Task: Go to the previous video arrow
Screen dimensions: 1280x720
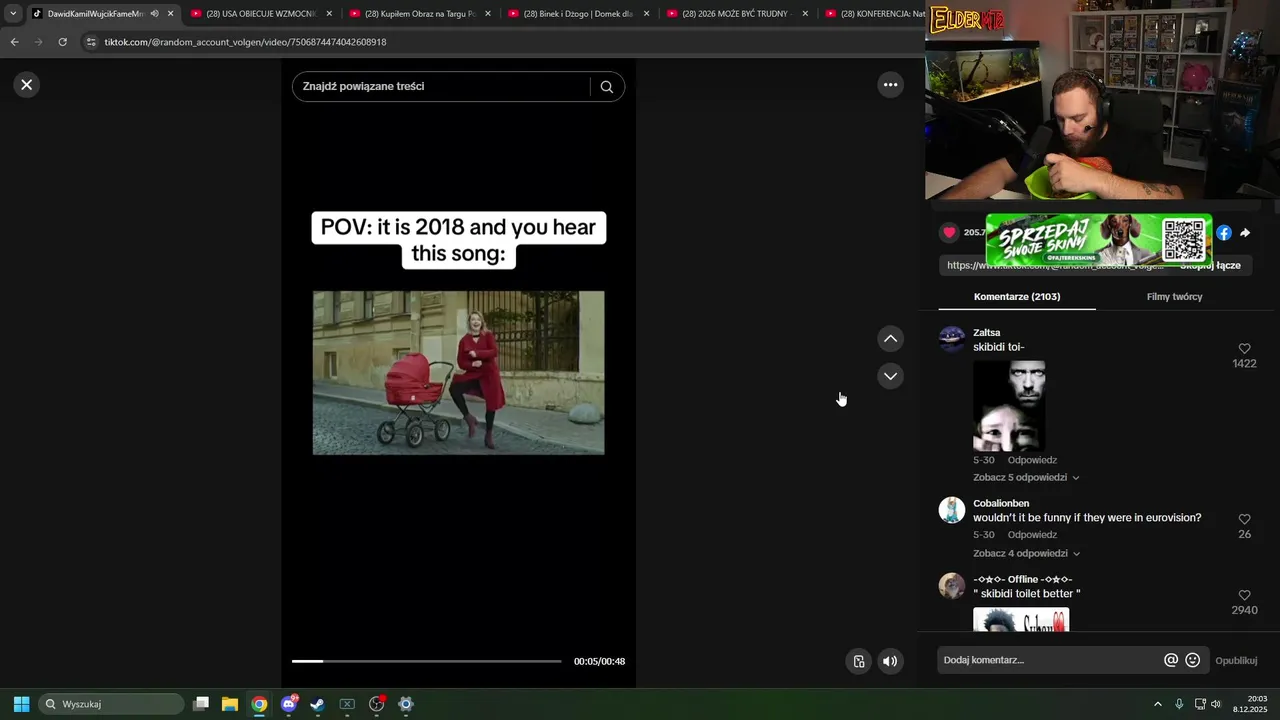Action: tap(890, 339)
